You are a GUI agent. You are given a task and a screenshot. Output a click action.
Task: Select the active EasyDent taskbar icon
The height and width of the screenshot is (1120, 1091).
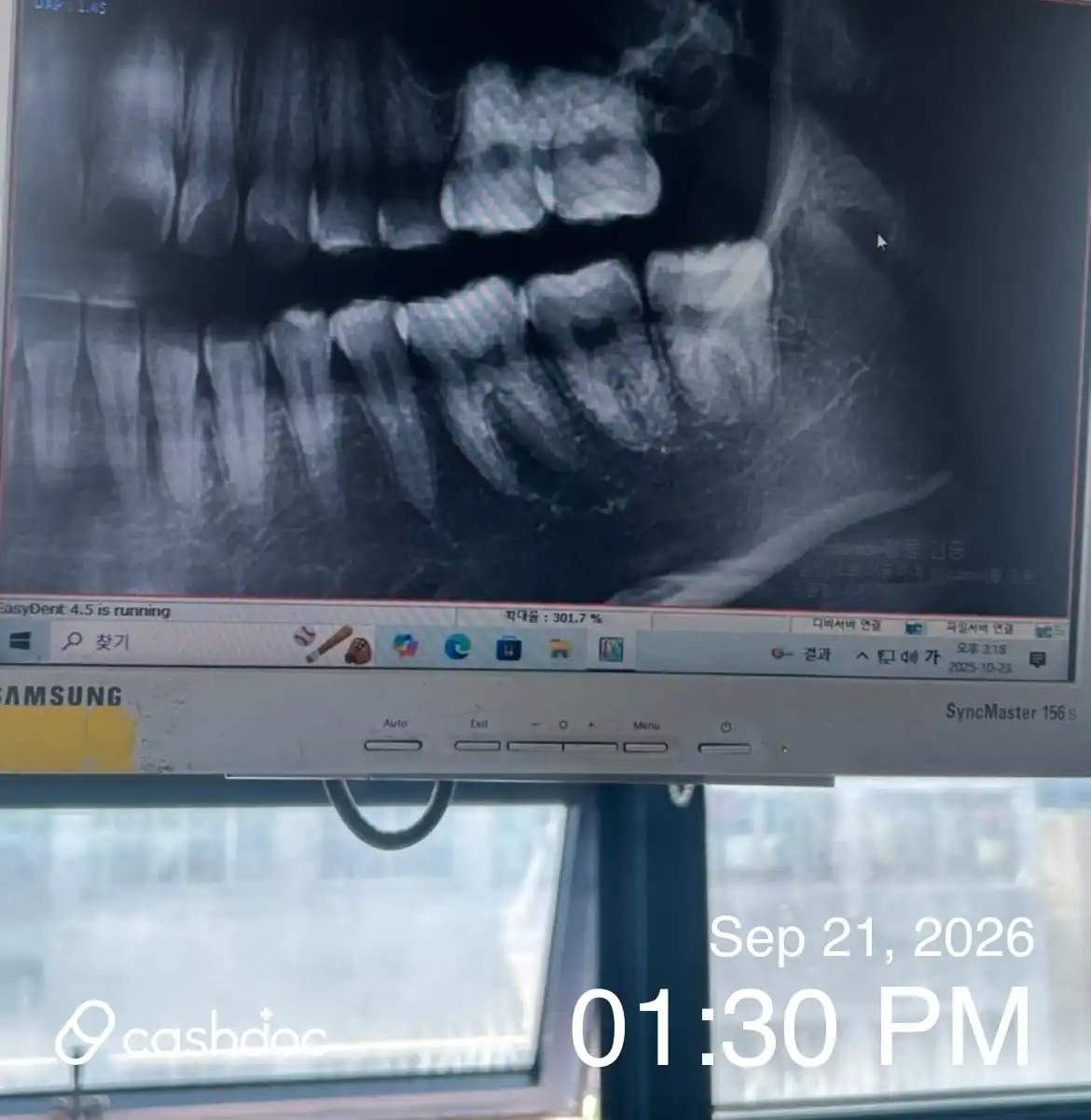point(611,650)
